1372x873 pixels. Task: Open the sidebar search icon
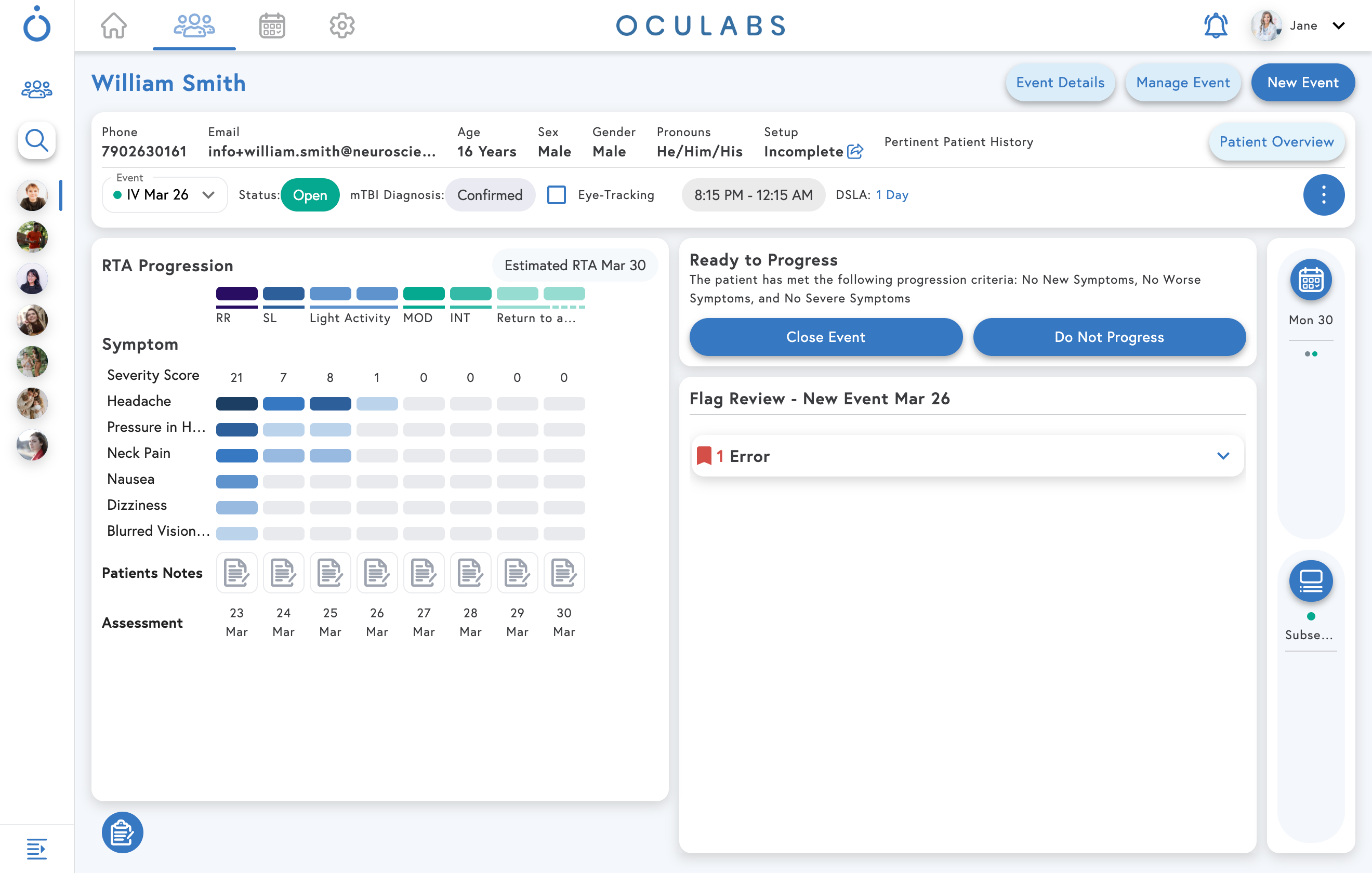(x=36, y=140)
